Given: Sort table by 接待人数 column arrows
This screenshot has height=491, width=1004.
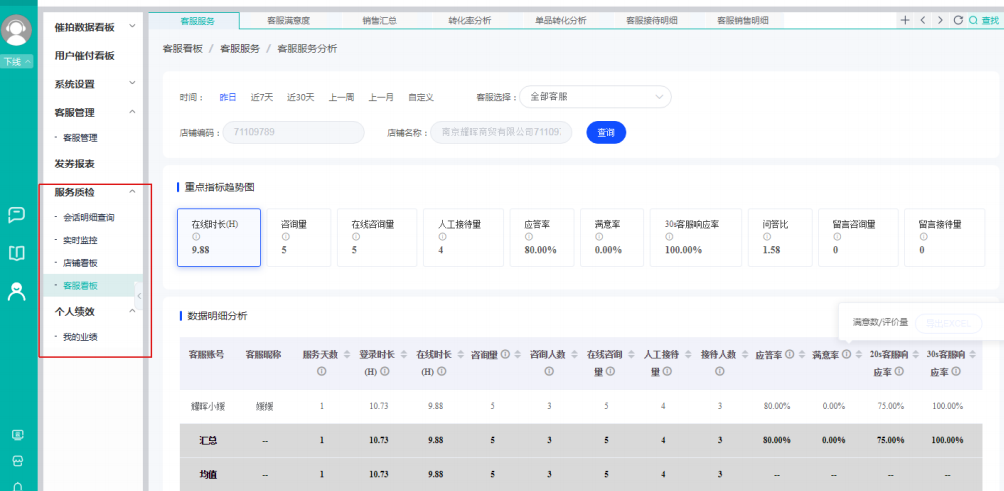Looking at the screenshot, I should (745, 355).
